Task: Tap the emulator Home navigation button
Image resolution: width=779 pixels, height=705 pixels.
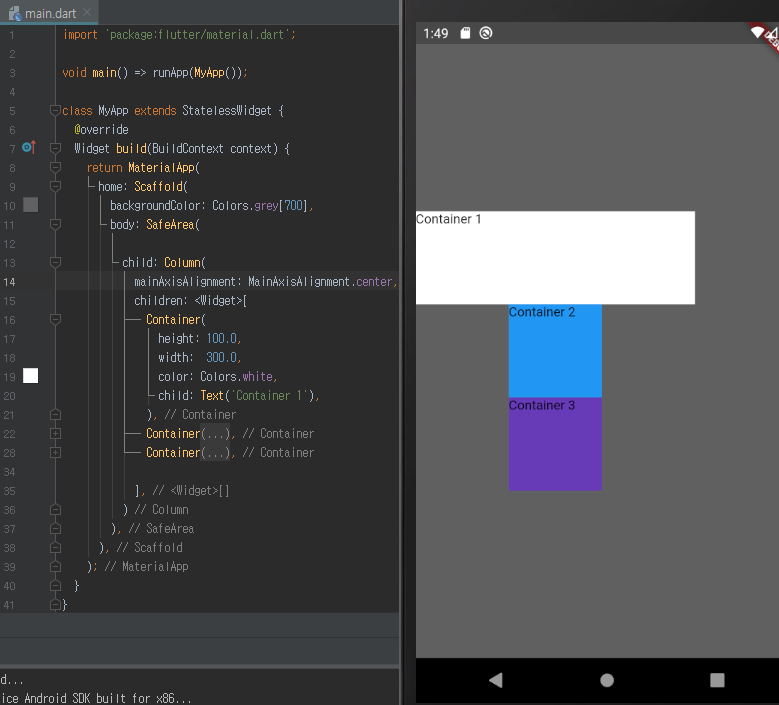Action: coord(607,680)
